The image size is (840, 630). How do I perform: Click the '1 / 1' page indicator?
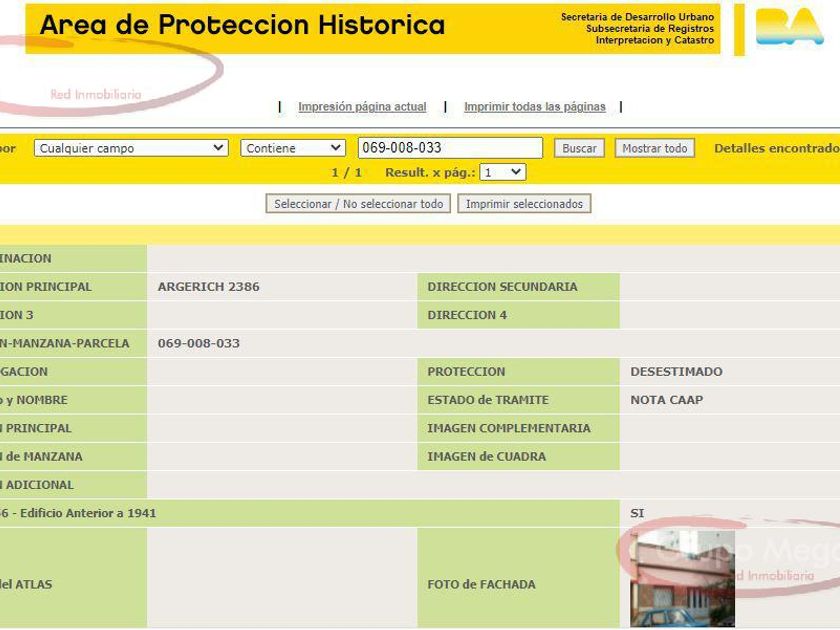tap(347, 172)
